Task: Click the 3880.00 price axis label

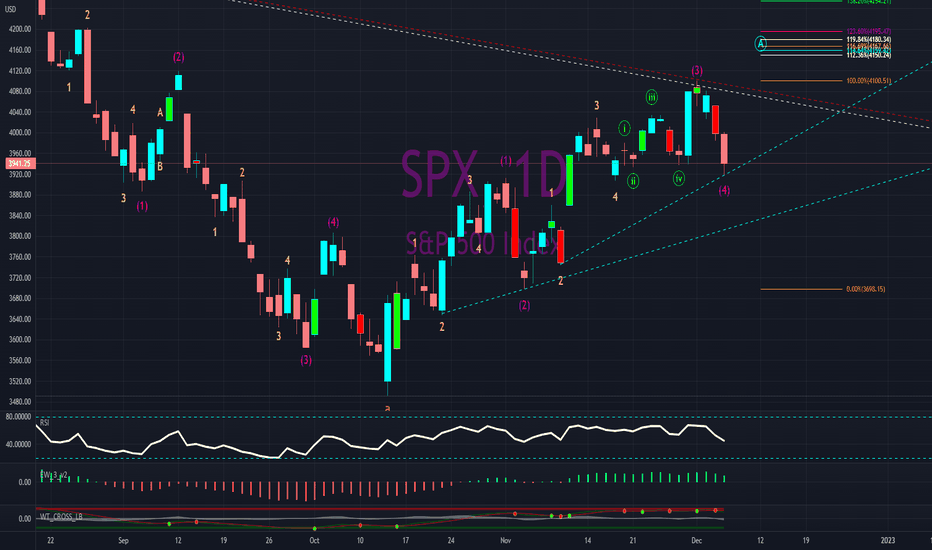Action: click(x=20, y=195)
